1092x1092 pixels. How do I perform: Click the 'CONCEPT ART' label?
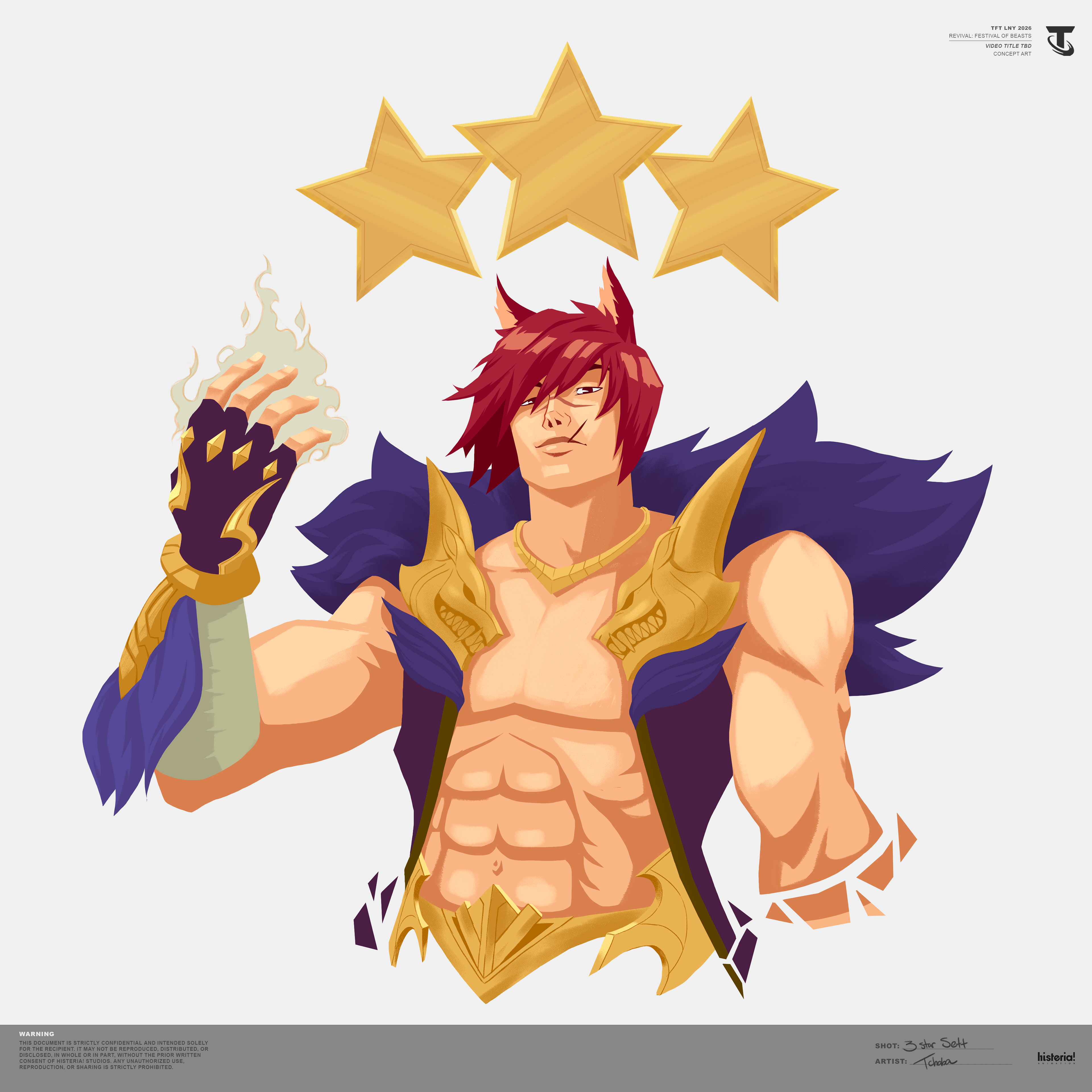[x=1012, y=54]
